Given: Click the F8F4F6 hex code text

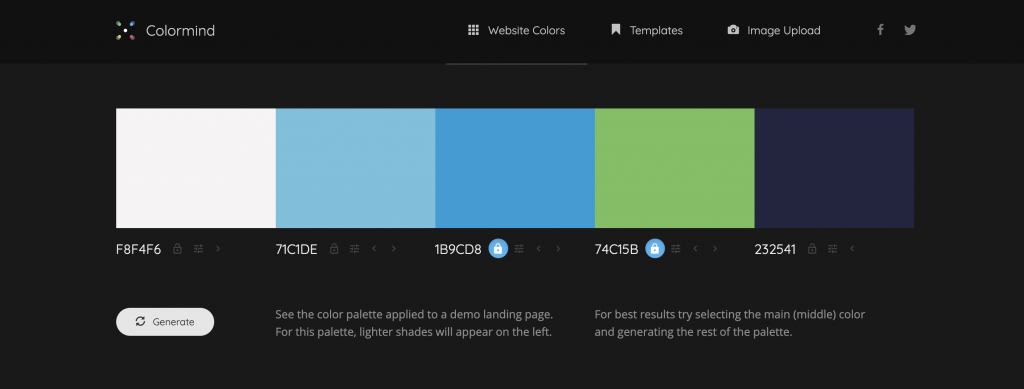Looking at the screenshot, I should click(138, 249).
